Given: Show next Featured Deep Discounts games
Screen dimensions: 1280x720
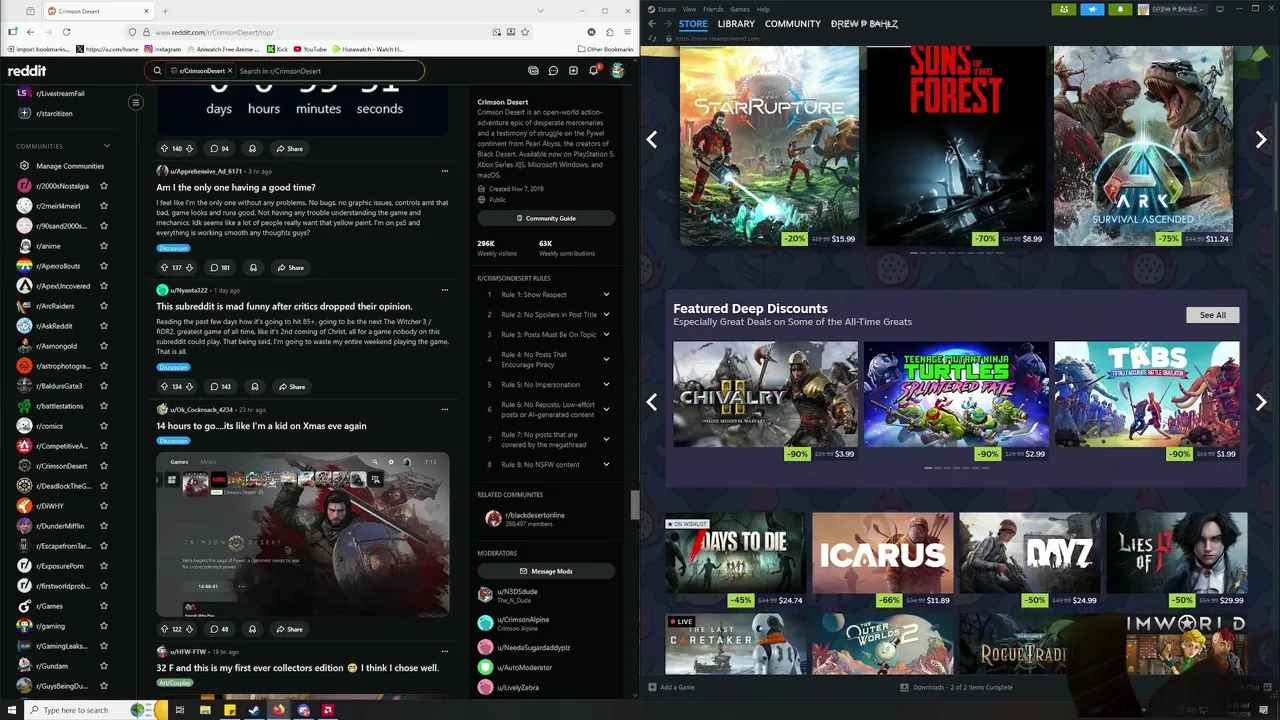Looking at the screenshot, I should pyautogui.click(x=1261, y=401).
